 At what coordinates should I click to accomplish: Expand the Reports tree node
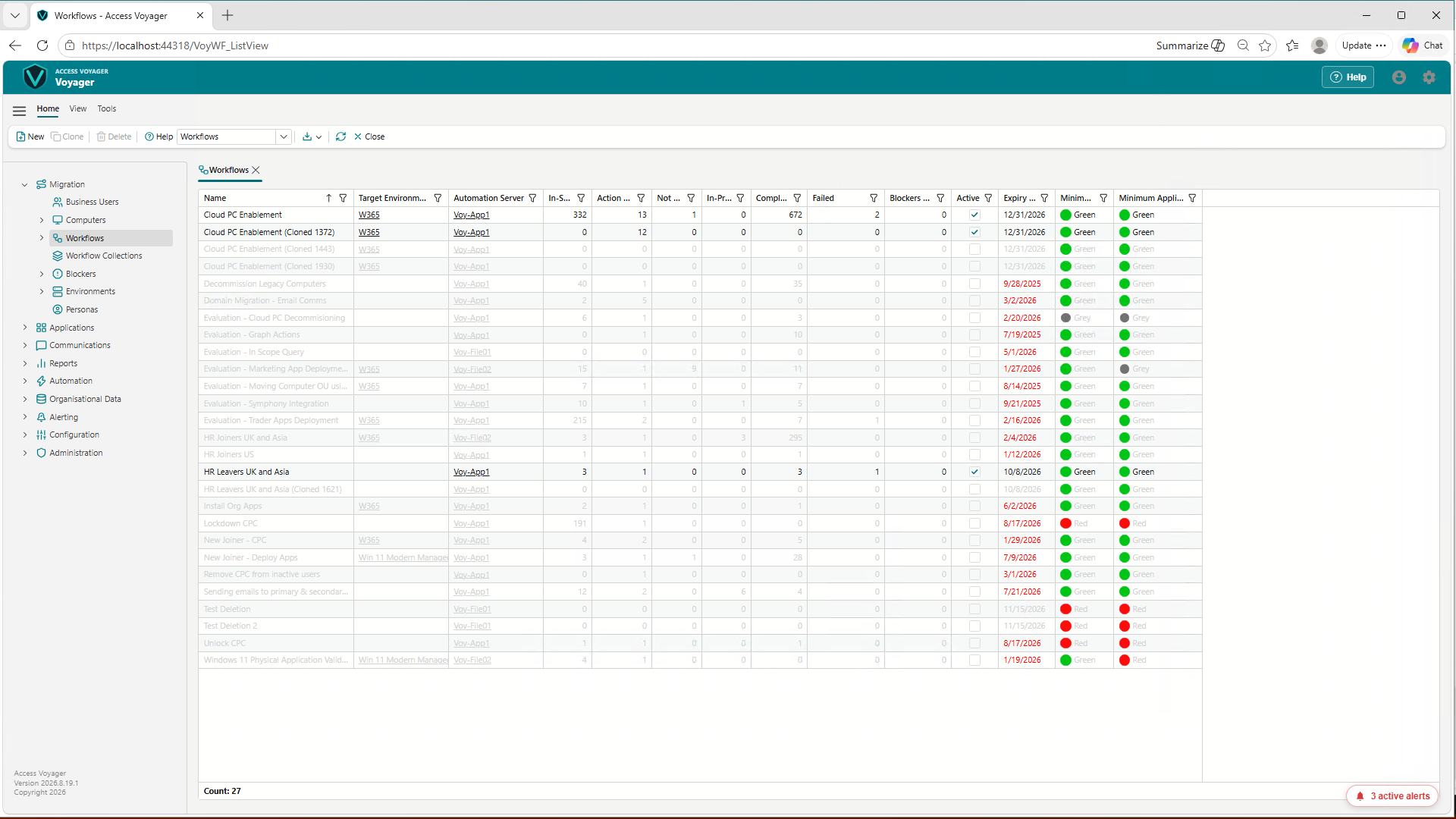point(25,364)
